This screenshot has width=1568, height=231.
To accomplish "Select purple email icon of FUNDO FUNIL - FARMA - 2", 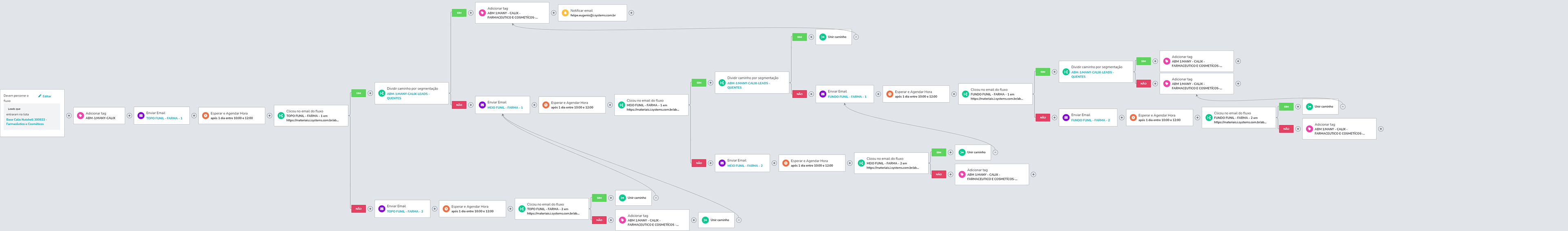I will click(x=1066, y=118).
